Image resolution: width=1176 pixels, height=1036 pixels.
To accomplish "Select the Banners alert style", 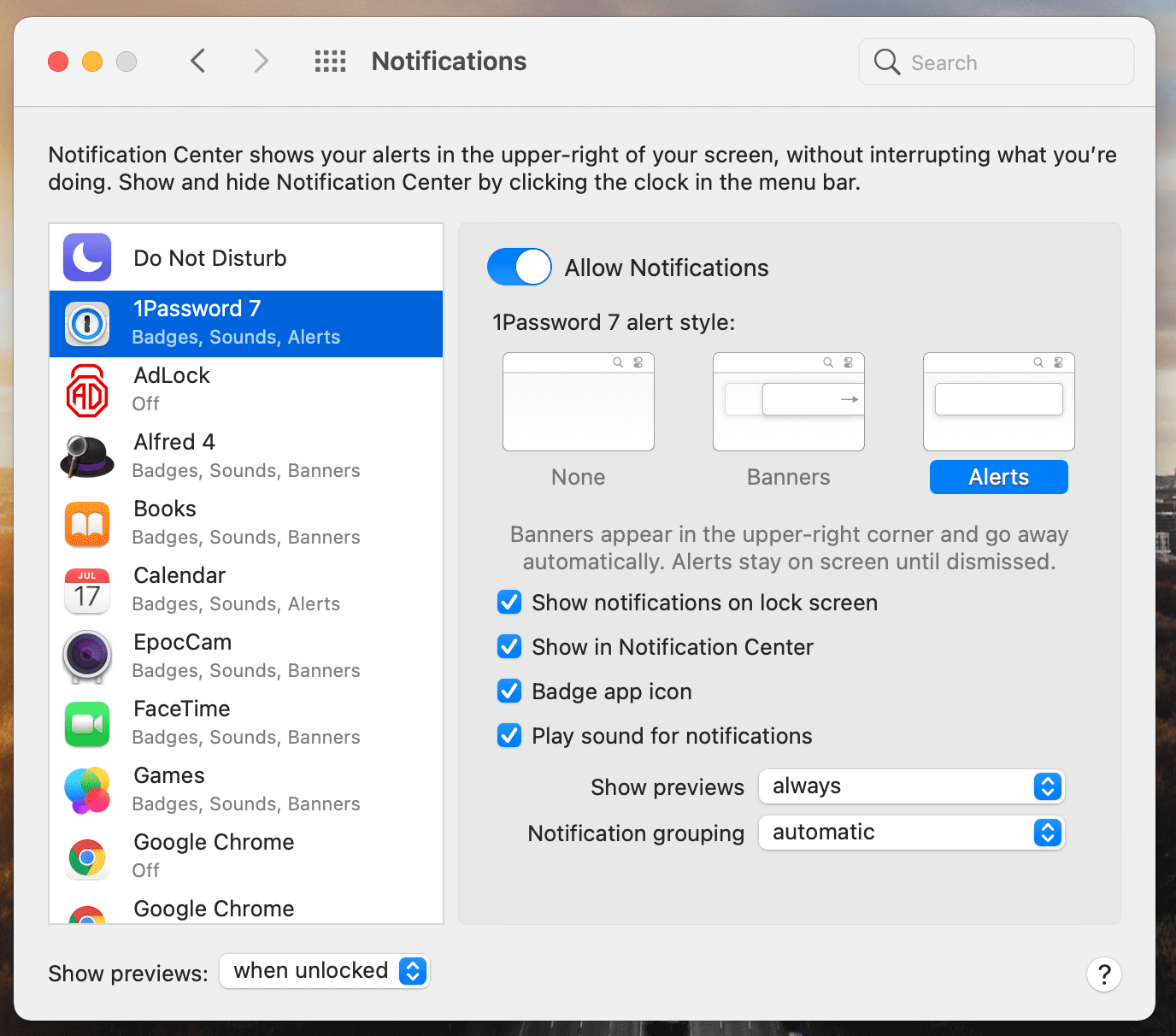I will tap(789, 402).
